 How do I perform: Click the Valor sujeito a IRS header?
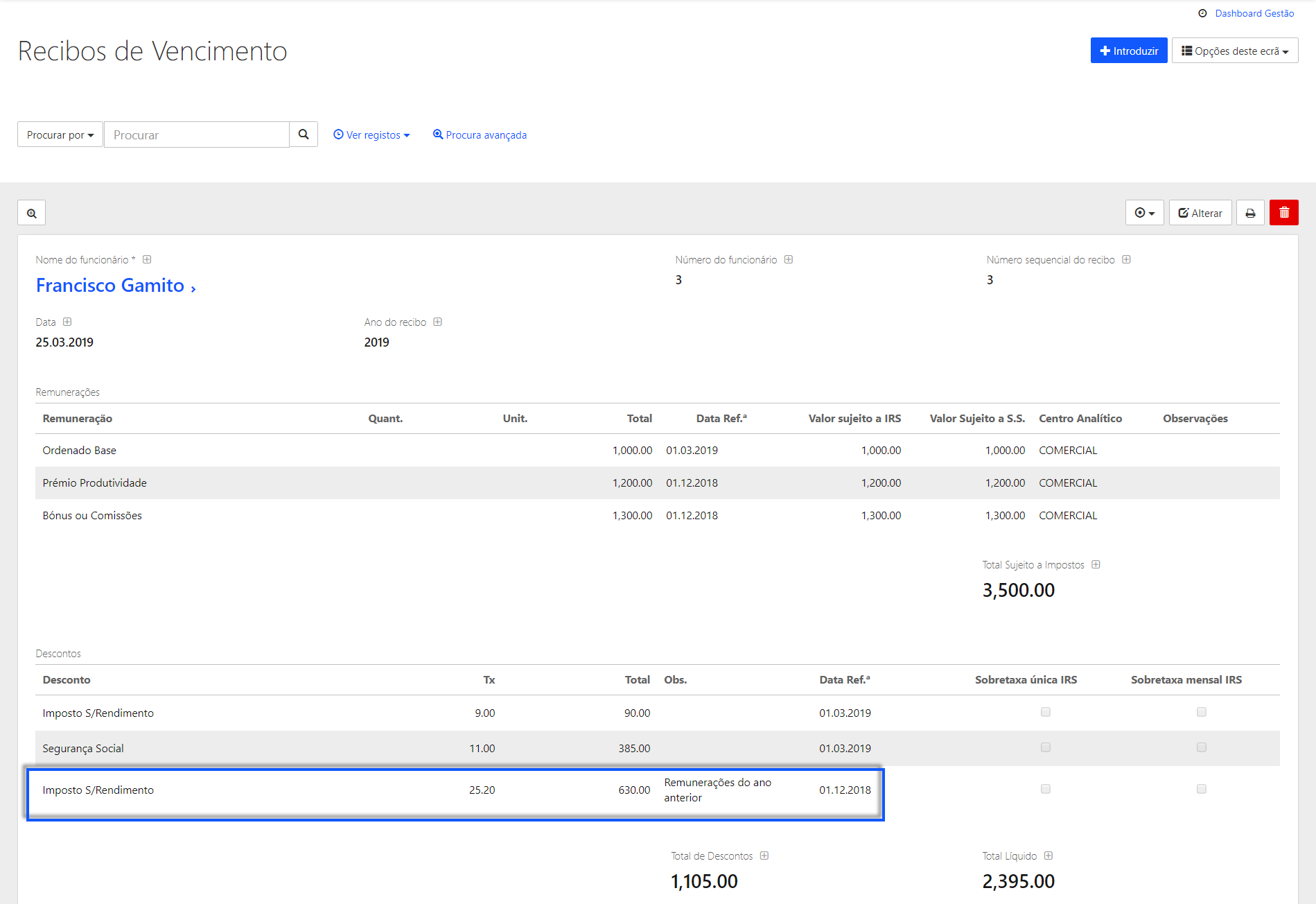pos(854,418)
